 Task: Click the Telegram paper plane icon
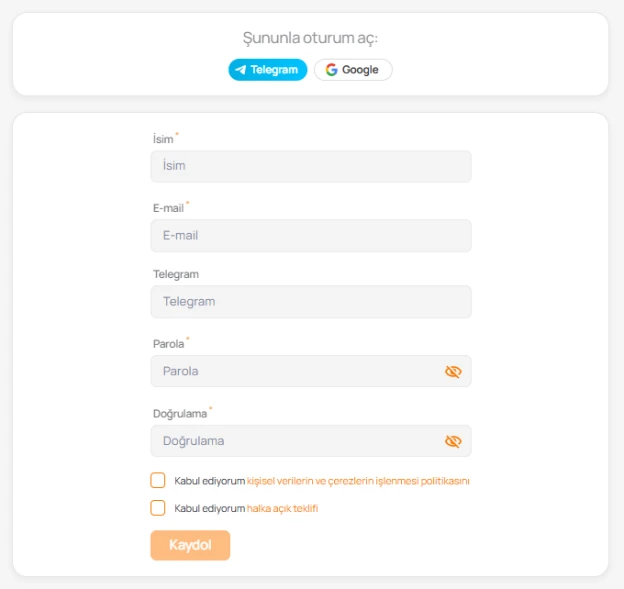(241, 70)
